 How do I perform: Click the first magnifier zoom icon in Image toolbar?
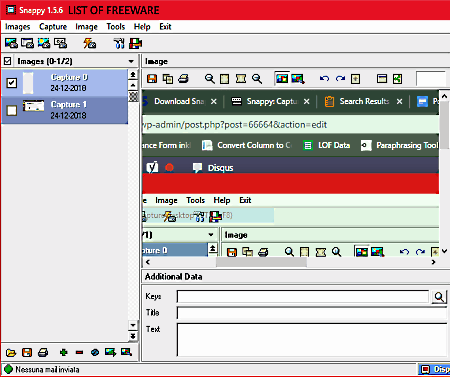(x=209, y=79)
